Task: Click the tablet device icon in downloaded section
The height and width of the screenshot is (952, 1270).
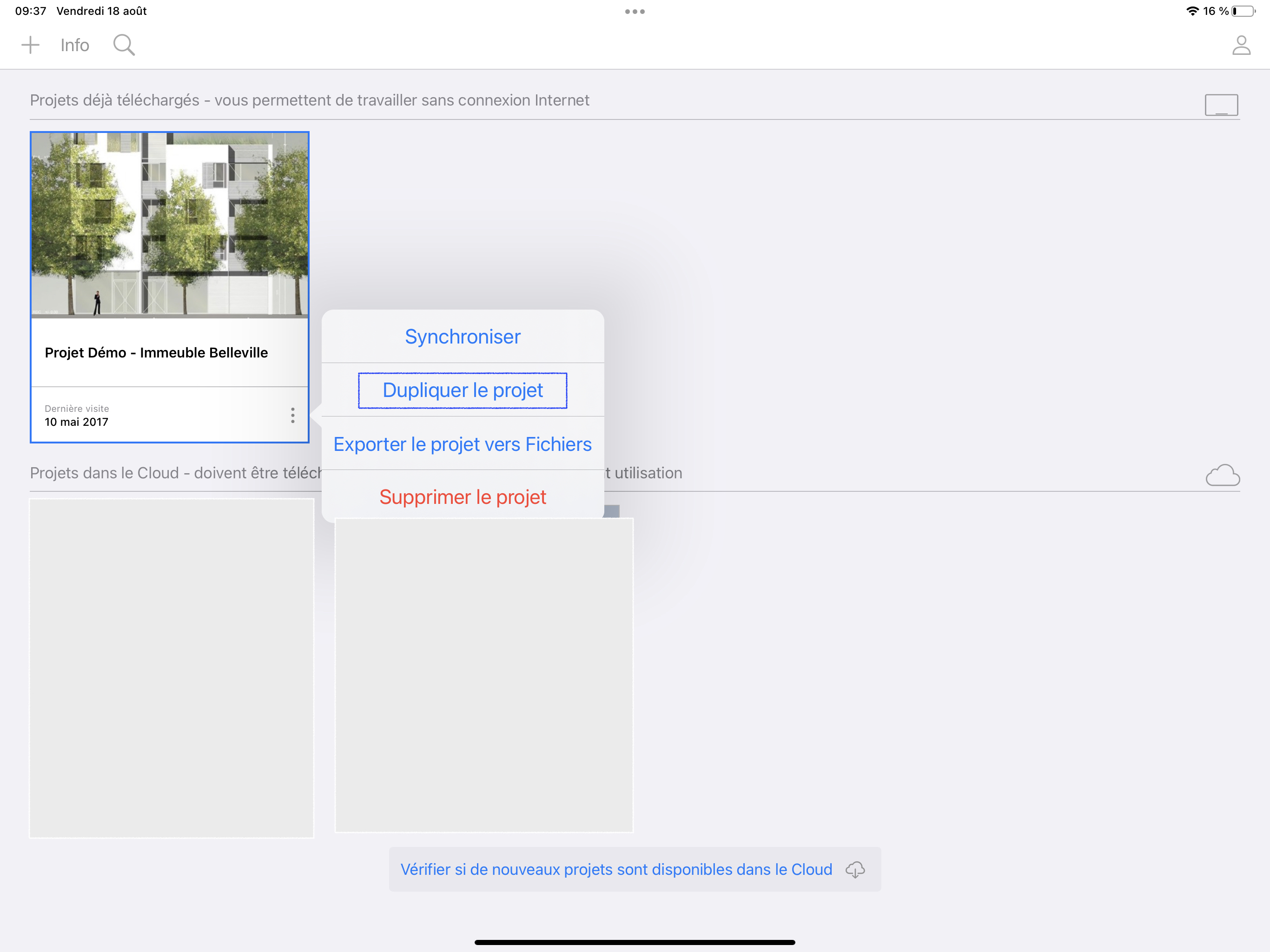Action: coord(1221,105)
